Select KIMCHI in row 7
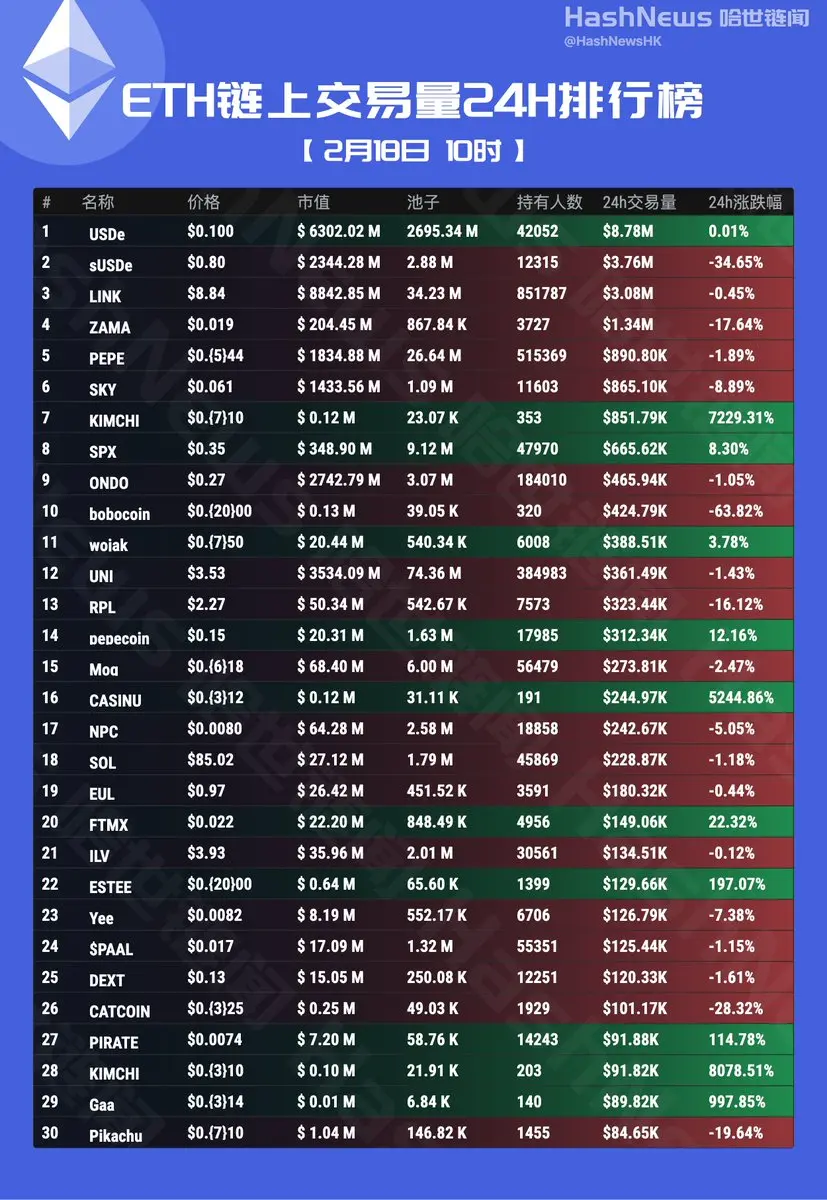The height and width of the screenshot is (1200, 827). (114, 421)
